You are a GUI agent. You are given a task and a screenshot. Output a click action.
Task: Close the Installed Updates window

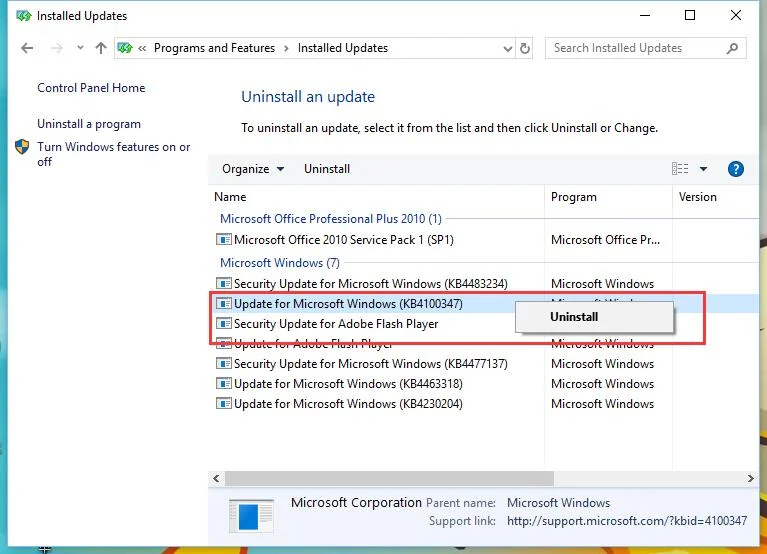click(736, 16)
